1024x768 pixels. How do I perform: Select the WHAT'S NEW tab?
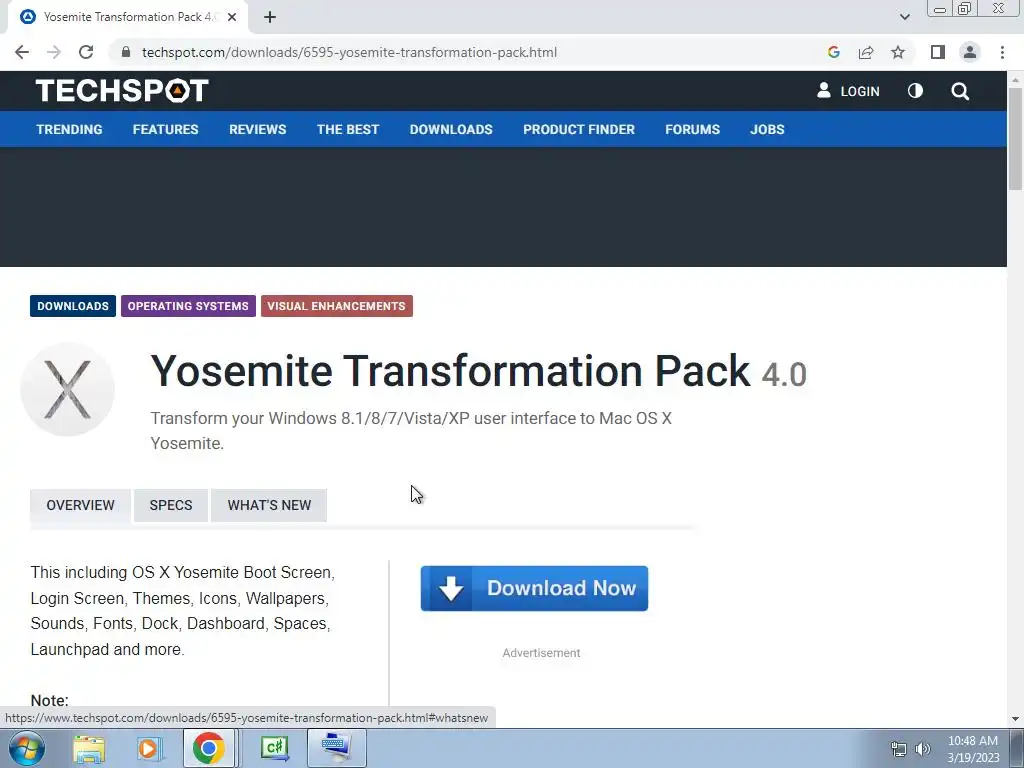coord(269,505)
